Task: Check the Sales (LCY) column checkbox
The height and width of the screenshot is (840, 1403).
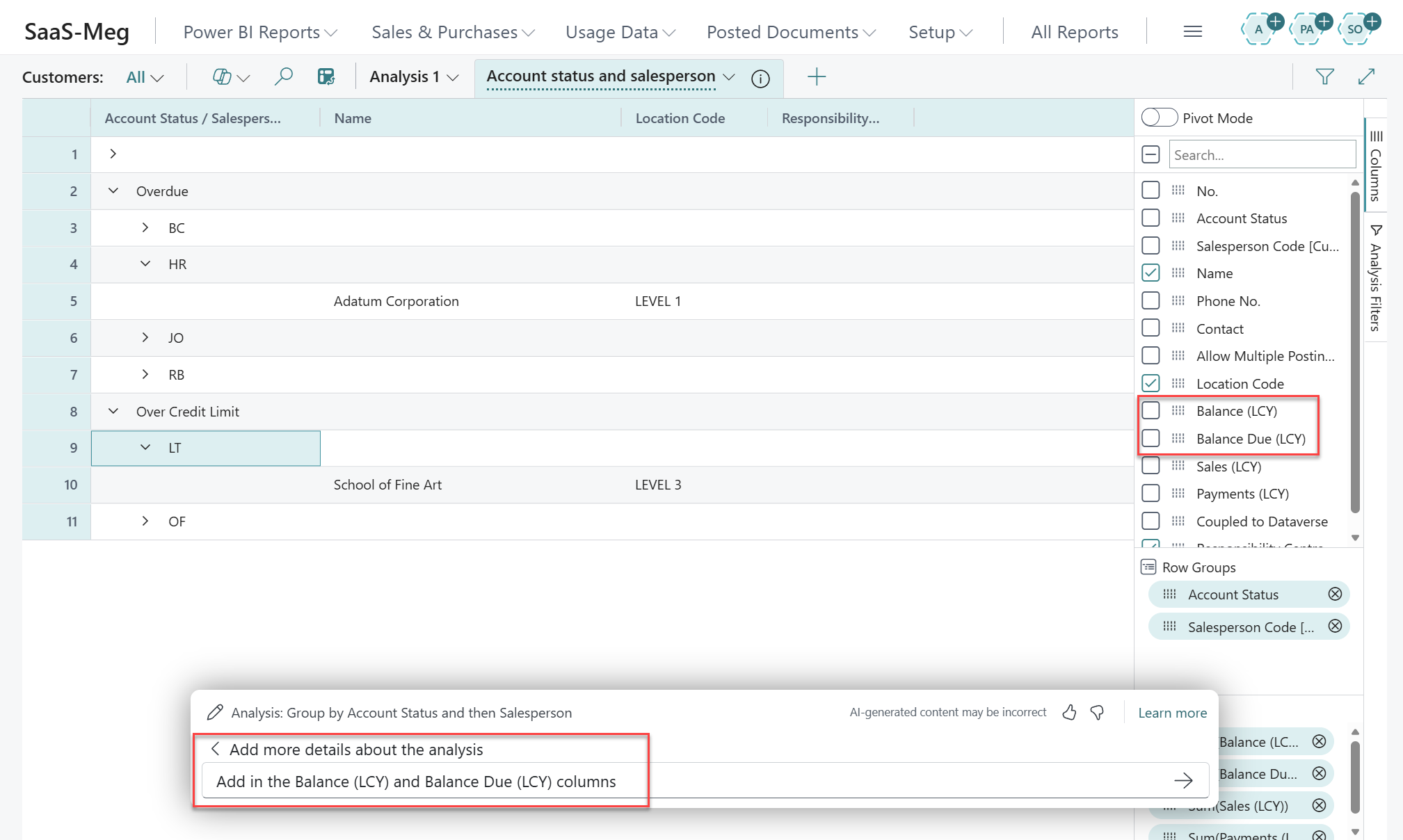Action: coord(1151,466)
